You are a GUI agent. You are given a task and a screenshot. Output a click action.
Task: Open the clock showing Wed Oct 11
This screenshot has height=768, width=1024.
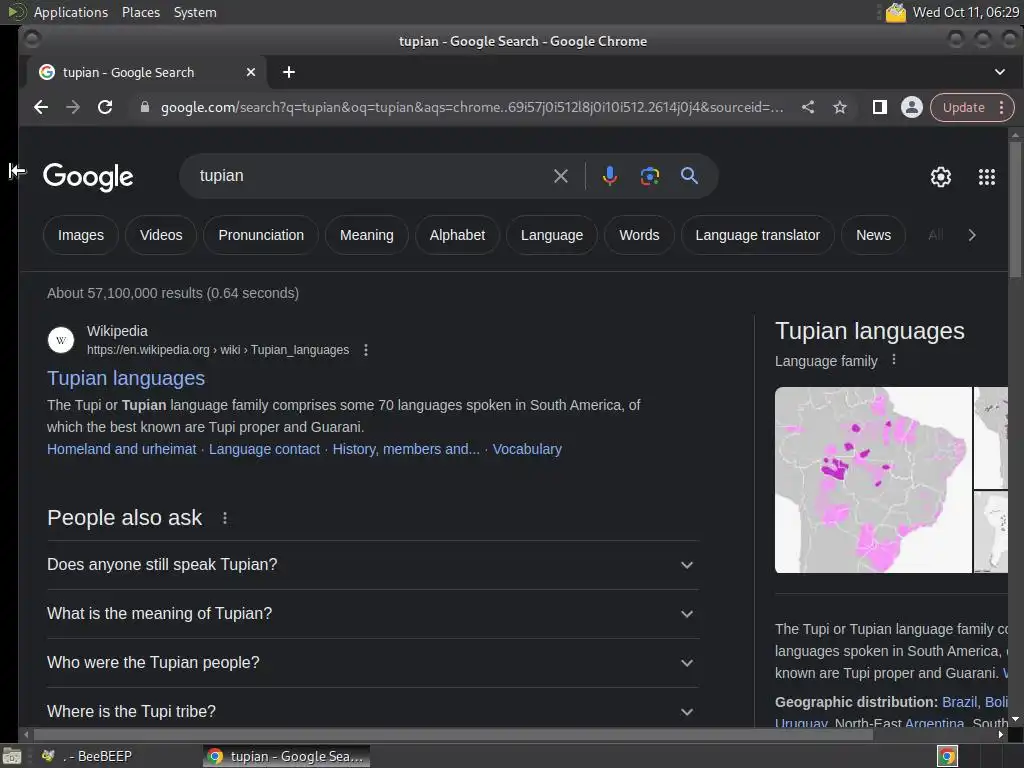(965, 12)
